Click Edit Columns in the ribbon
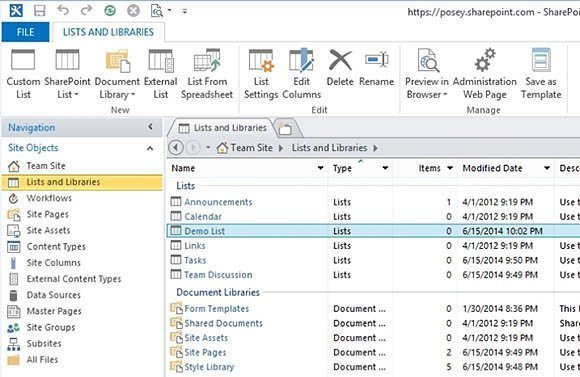The height and width of the screenshot is (377, 580). tap(301, 74)
